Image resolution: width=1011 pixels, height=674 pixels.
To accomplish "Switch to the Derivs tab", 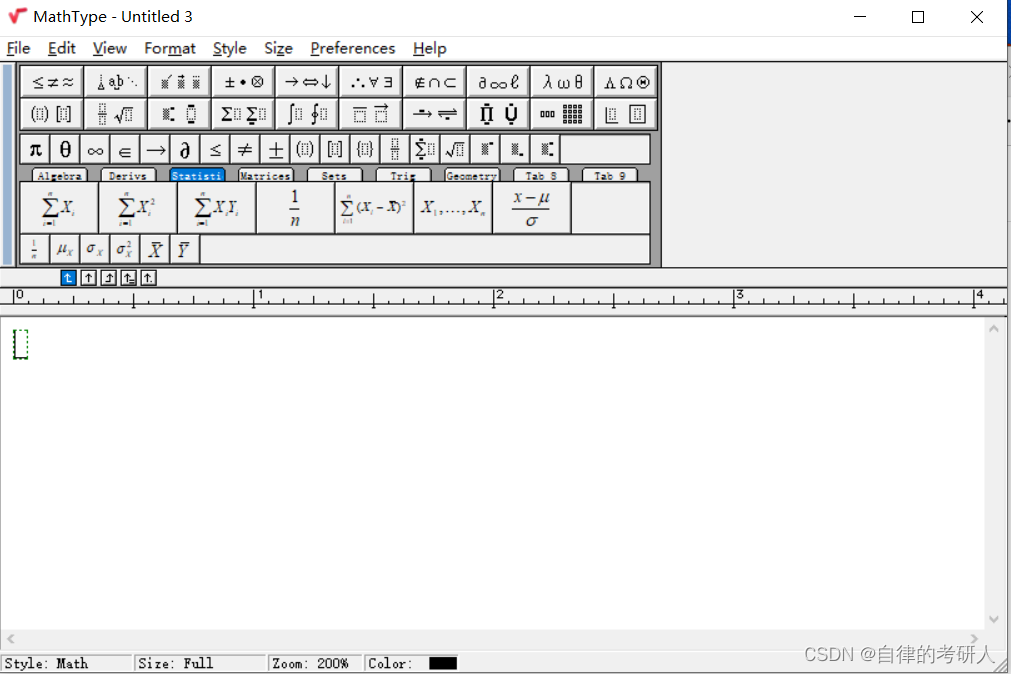I will 128,175.
